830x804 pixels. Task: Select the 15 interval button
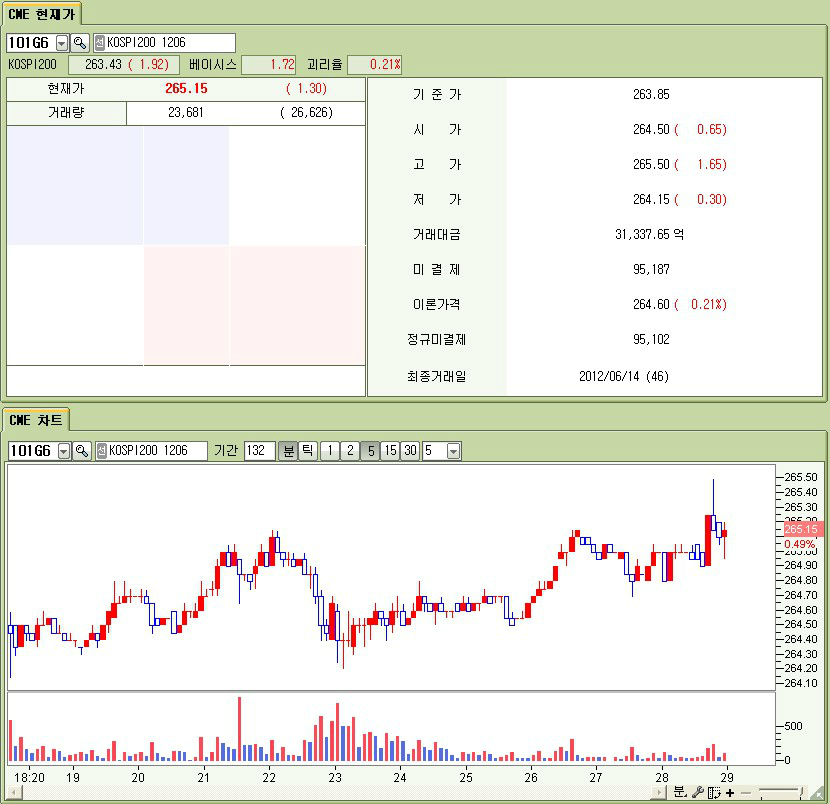pyautogui.click(x=390, y=451)
